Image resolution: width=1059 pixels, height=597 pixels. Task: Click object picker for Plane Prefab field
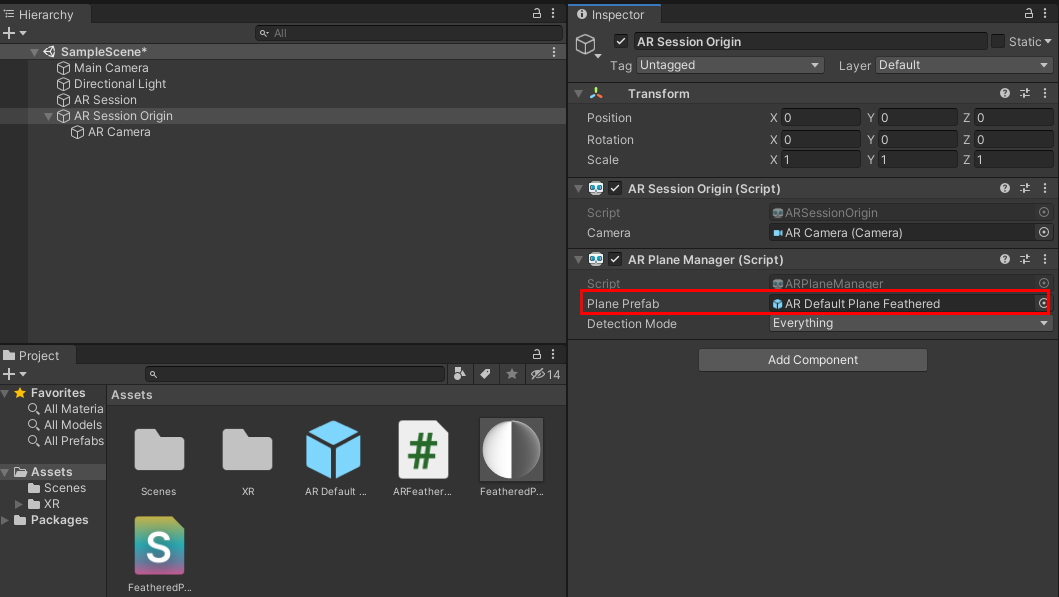click(1043, 303)
